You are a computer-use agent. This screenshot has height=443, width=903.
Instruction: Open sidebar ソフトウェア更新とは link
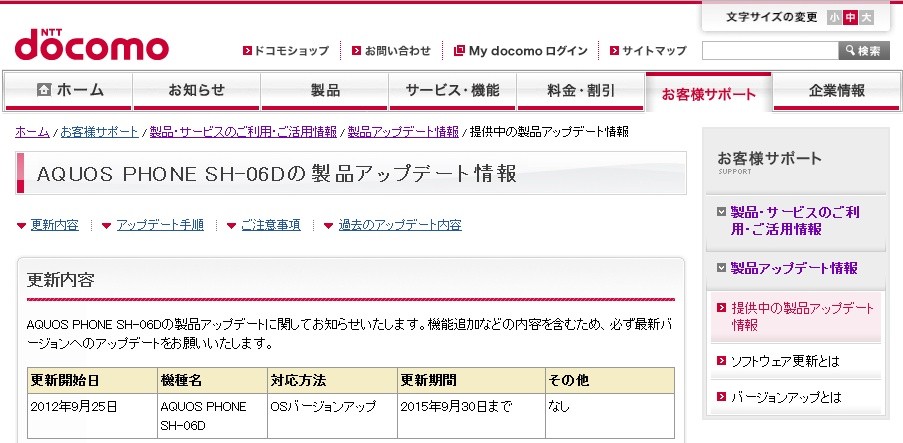point(786,362)
